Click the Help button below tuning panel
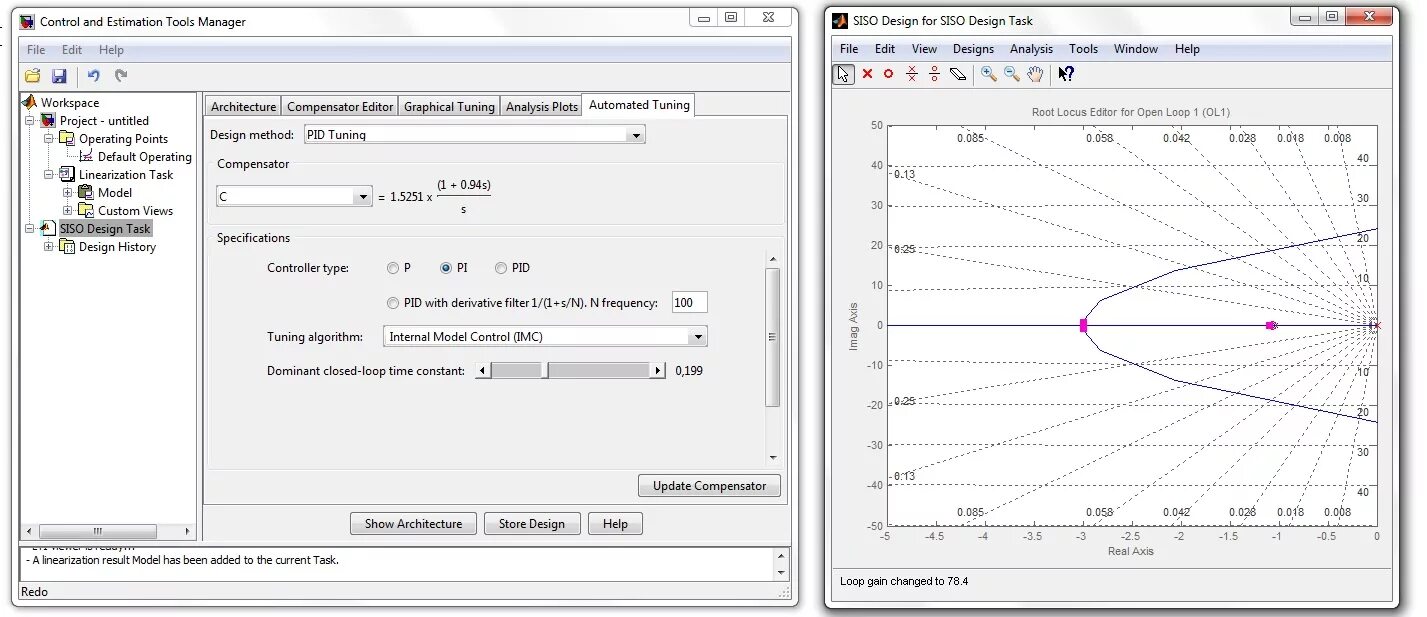 615,524
